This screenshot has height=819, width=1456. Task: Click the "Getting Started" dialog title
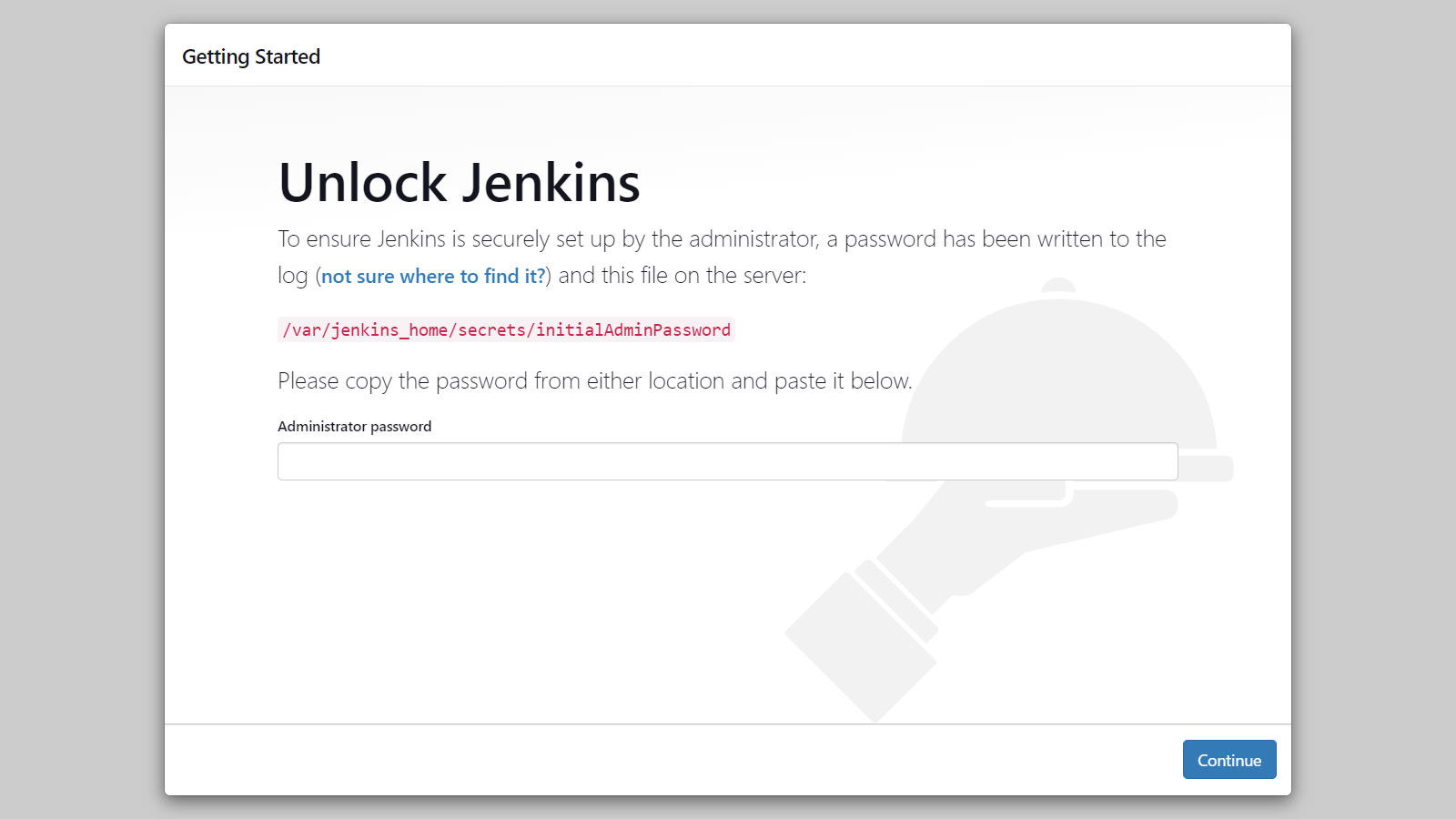(x=251, y=56)
